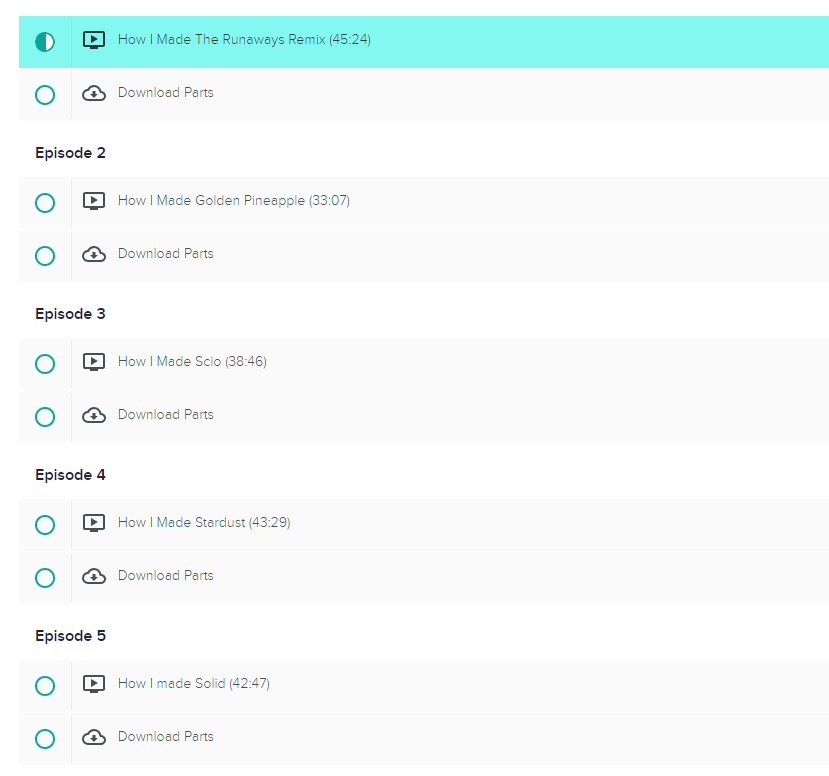Click video icon for How I made Solid
This screenshot has height=776, width=829.
pos(94,684)
